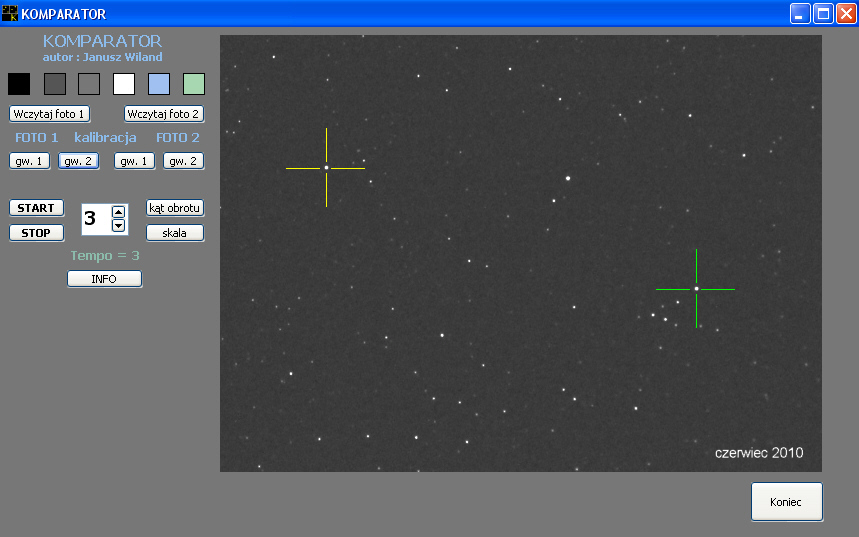Viewport: 859px width, 537px height.
Task: Click the Wczytaj foto 2 button
Action: pos(164,114)
